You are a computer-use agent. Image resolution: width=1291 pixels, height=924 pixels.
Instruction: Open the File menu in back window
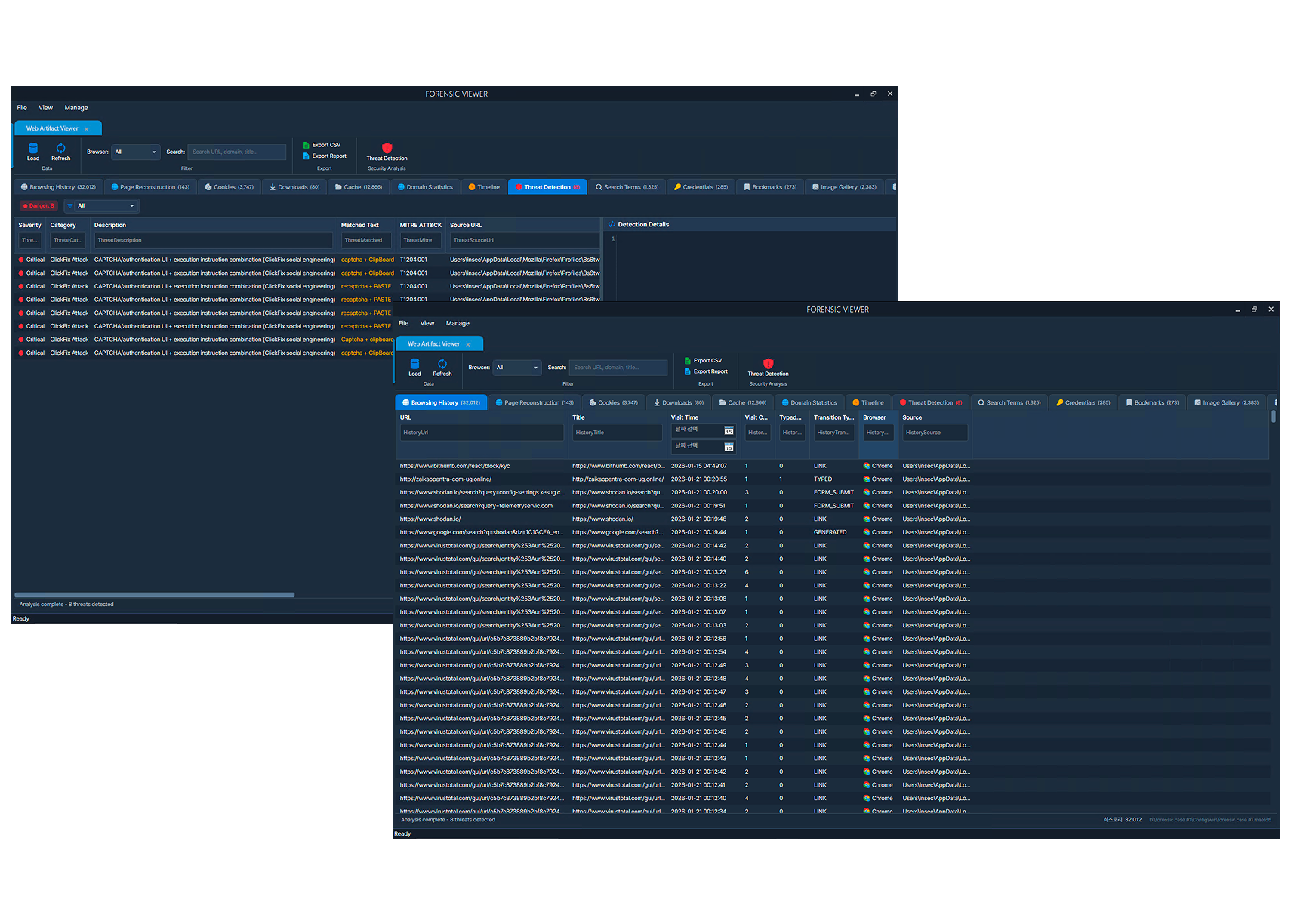tap(22, 108)
